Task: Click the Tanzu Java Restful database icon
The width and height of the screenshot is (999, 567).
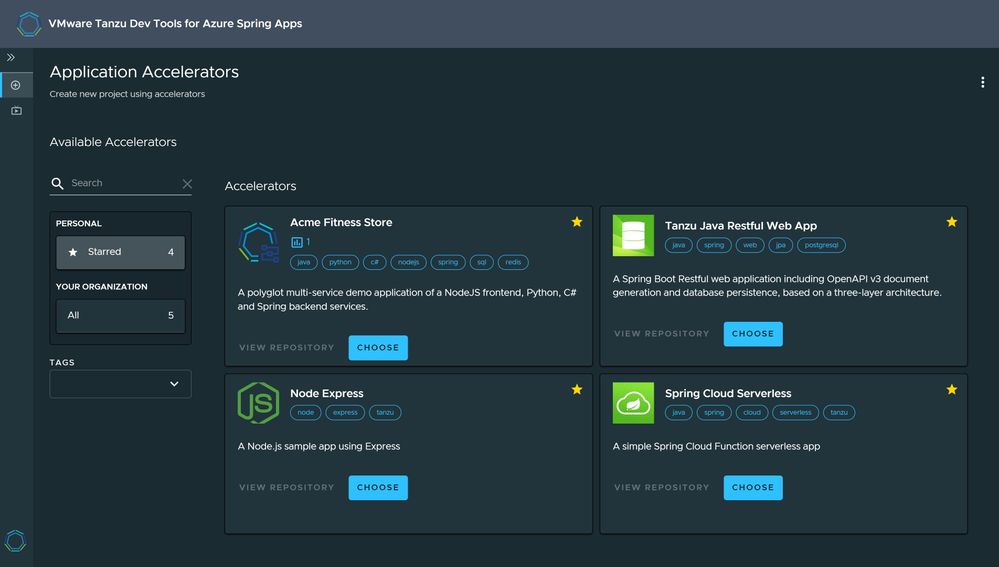Action: 633,235
